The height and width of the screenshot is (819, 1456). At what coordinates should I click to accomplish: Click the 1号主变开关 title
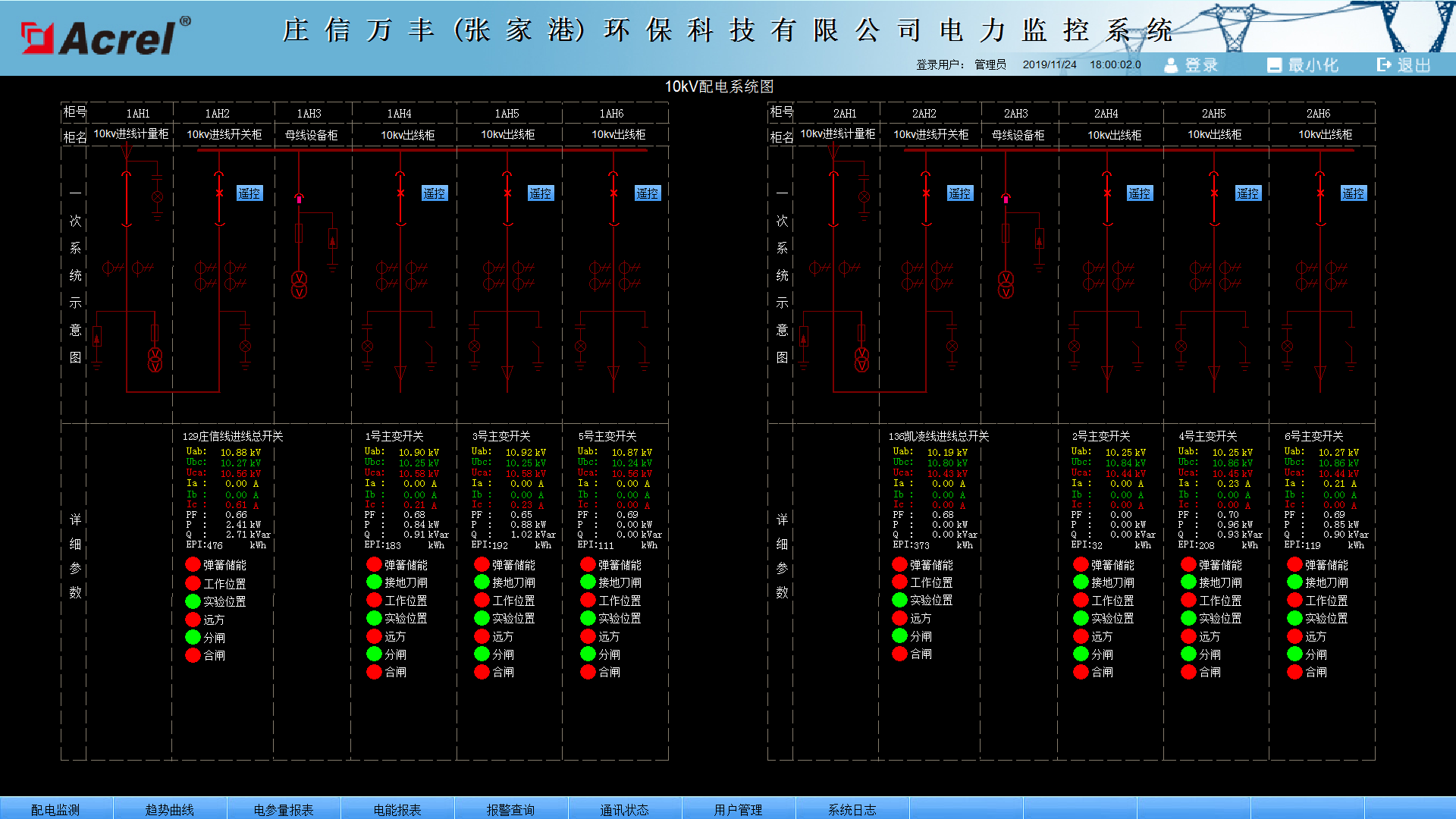click(x=394, y=436)
